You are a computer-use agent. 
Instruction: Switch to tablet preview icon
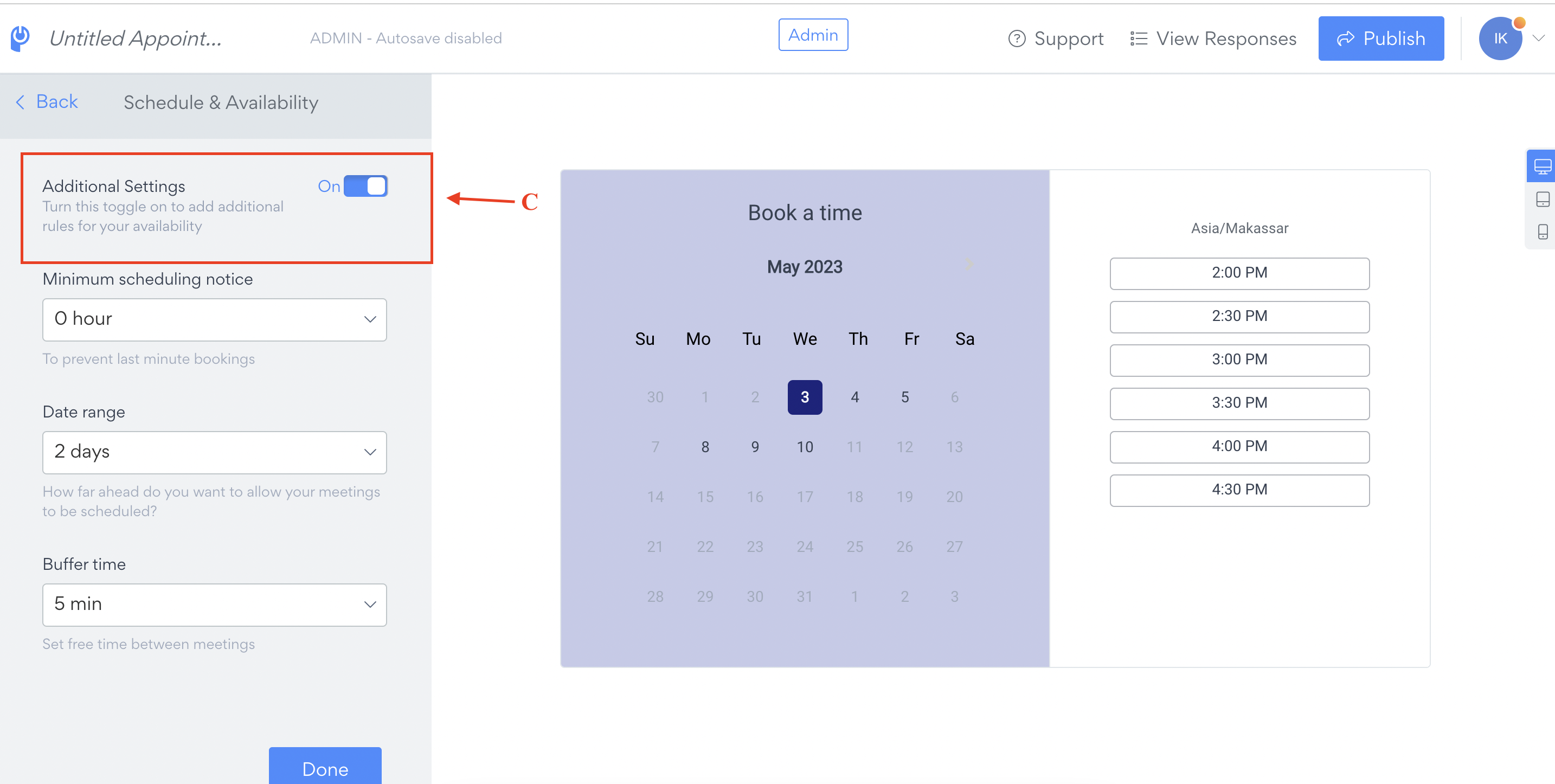click(1543, 199)
